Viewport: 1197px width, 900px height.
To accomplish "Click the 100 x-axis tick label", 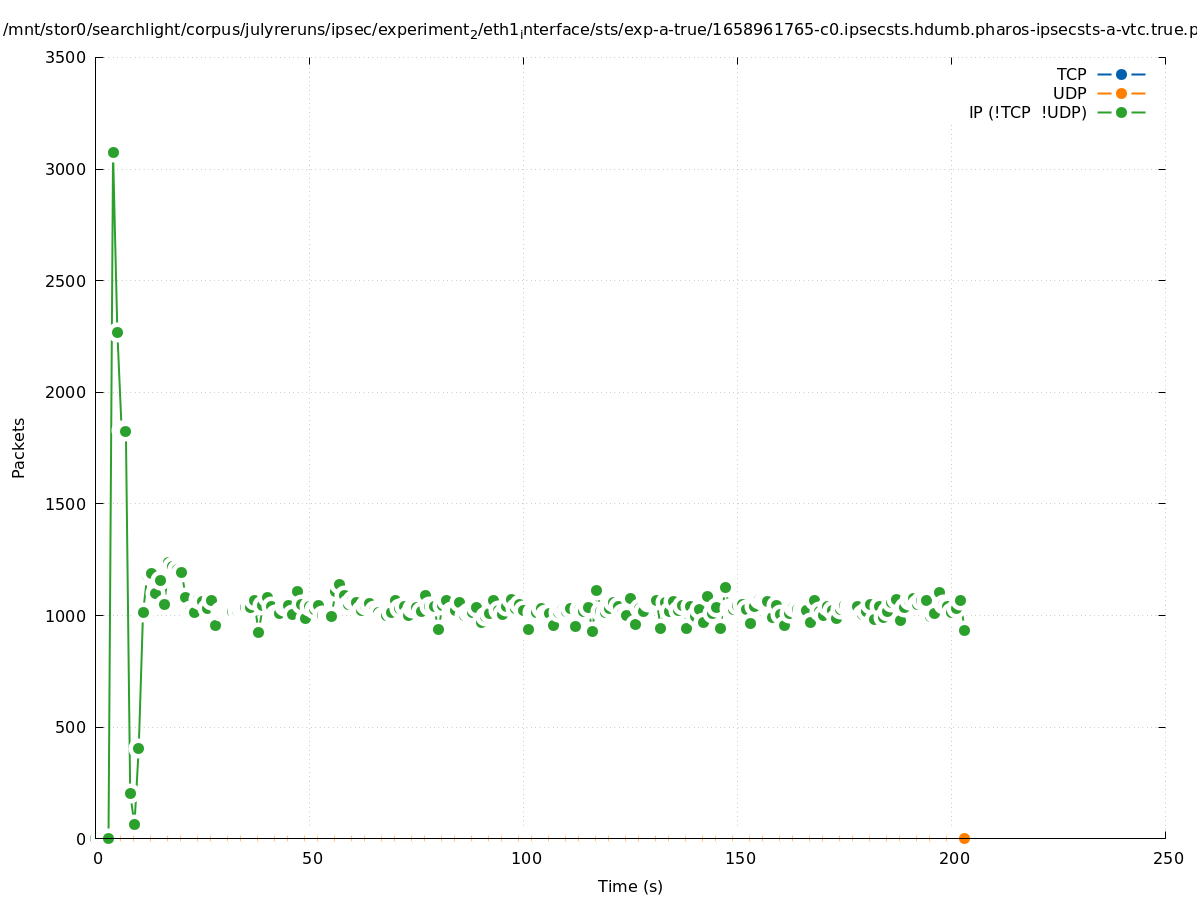I will coord(523,858).
